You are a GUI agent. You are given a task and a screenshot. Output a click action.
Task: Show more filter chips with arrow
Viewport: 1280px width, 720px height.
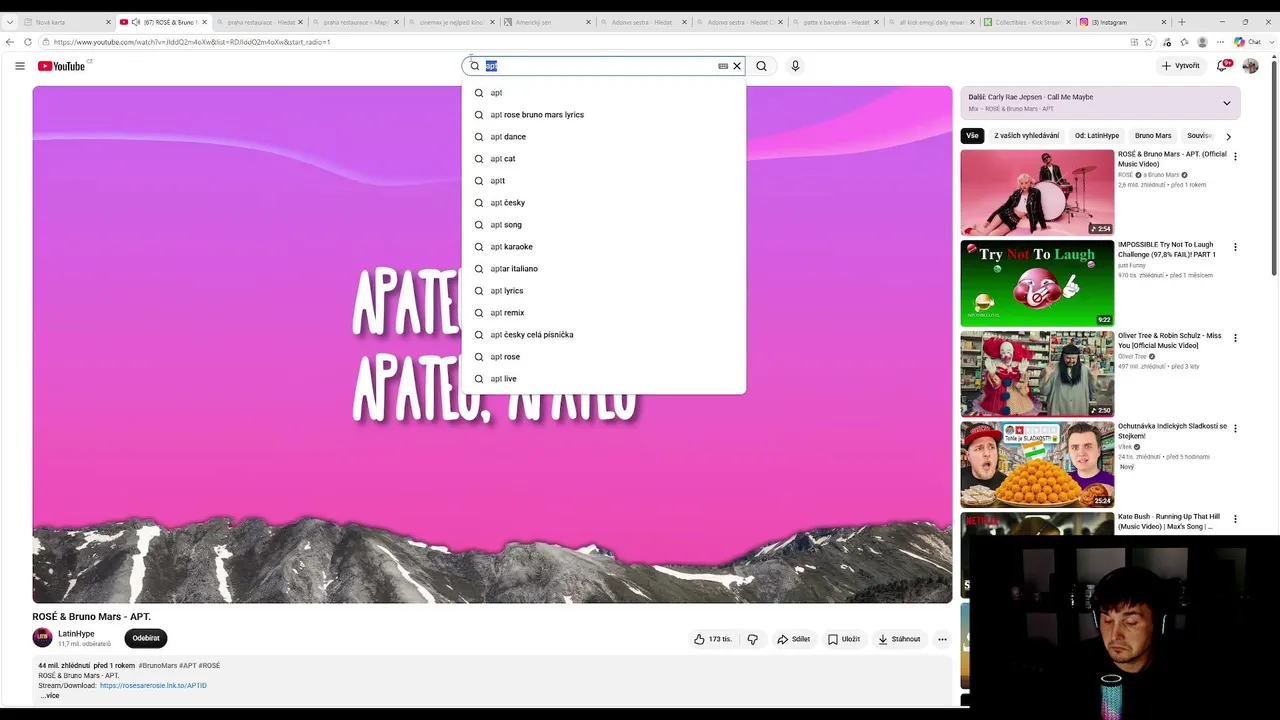coord(1228,136)
